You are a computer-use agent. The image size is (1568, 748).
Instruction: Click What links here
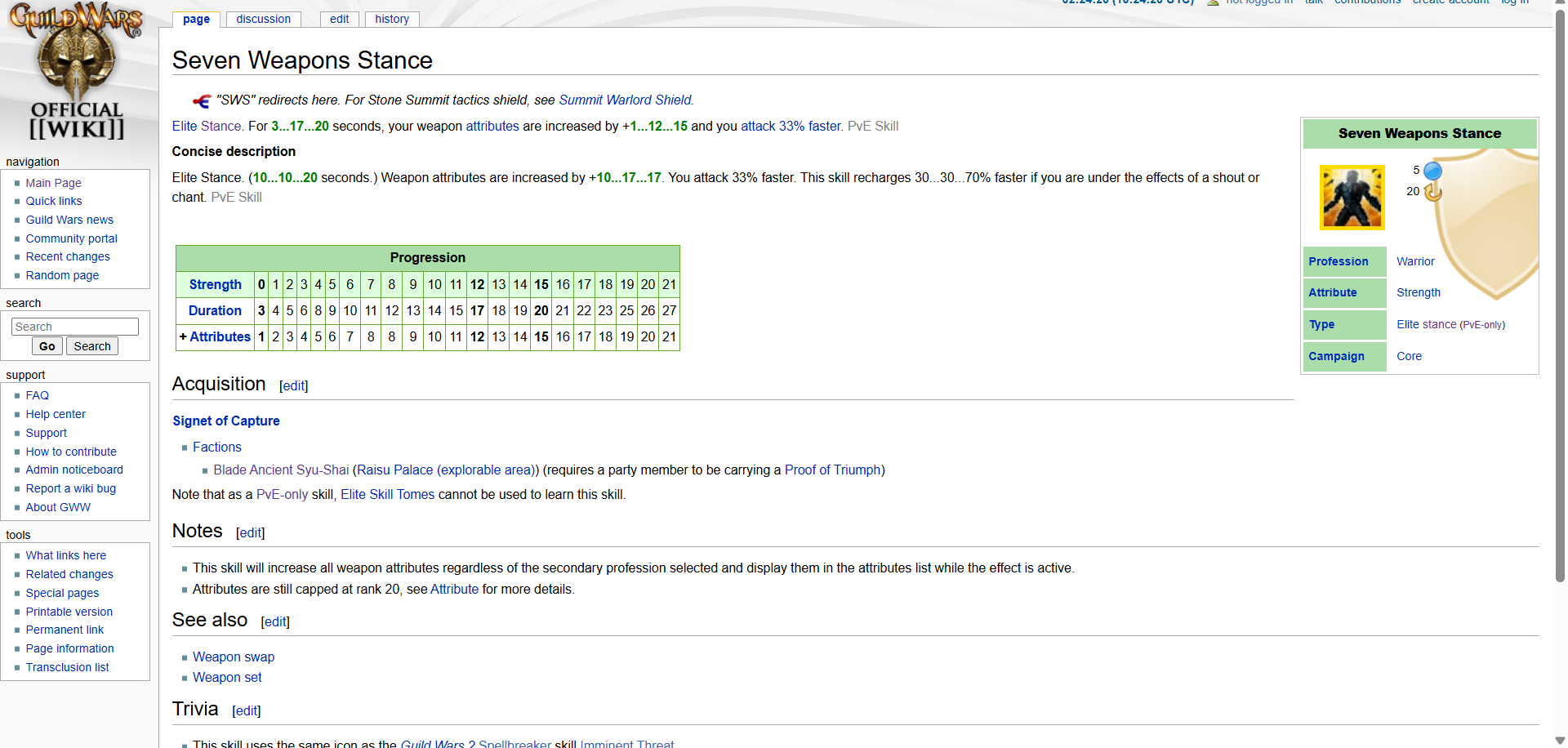coord(65,555)
